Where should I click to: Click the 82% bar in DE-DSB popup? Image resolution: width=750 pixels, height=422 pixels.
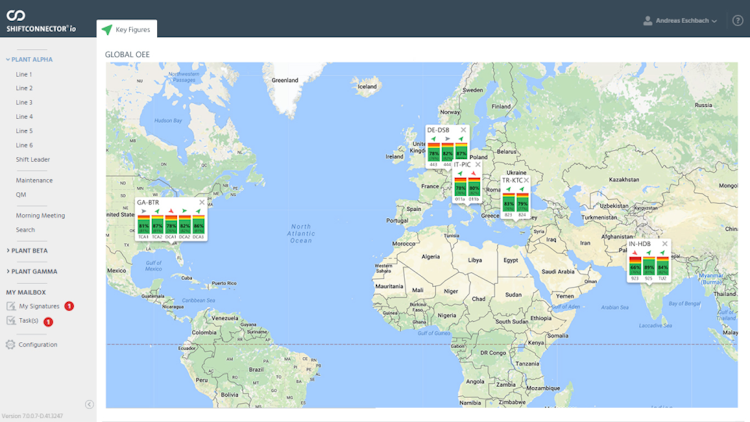point(447,152)
